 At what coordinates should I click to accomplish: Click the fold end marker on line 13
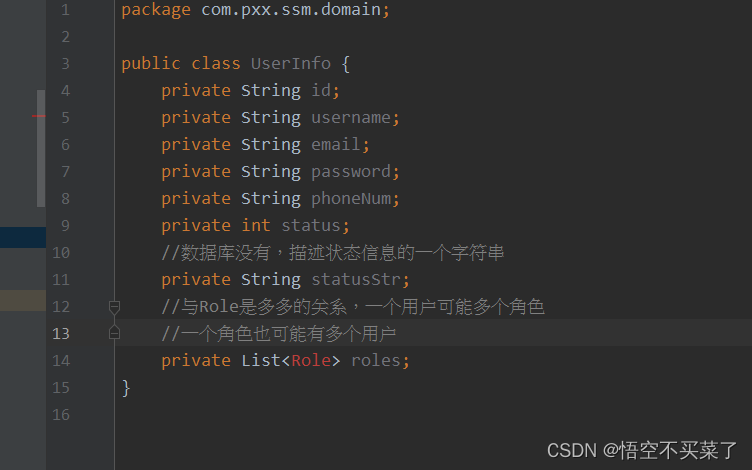click(x=114, y=332)
